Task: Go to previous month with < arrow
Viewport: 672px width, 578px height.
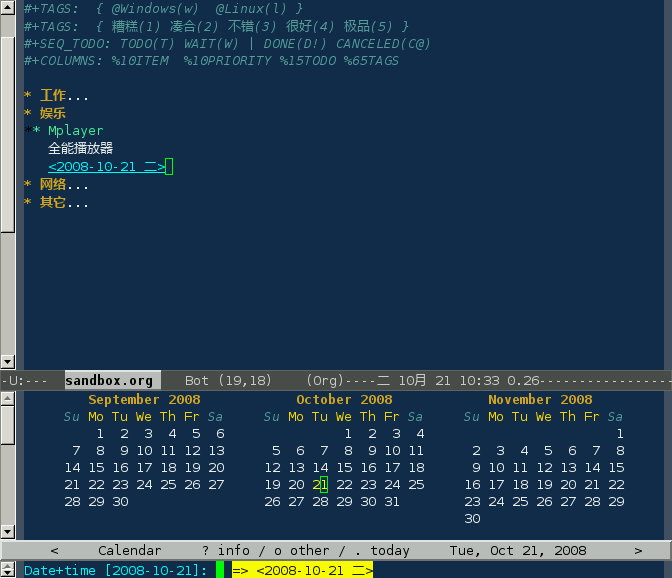Action: pos(54,551)
